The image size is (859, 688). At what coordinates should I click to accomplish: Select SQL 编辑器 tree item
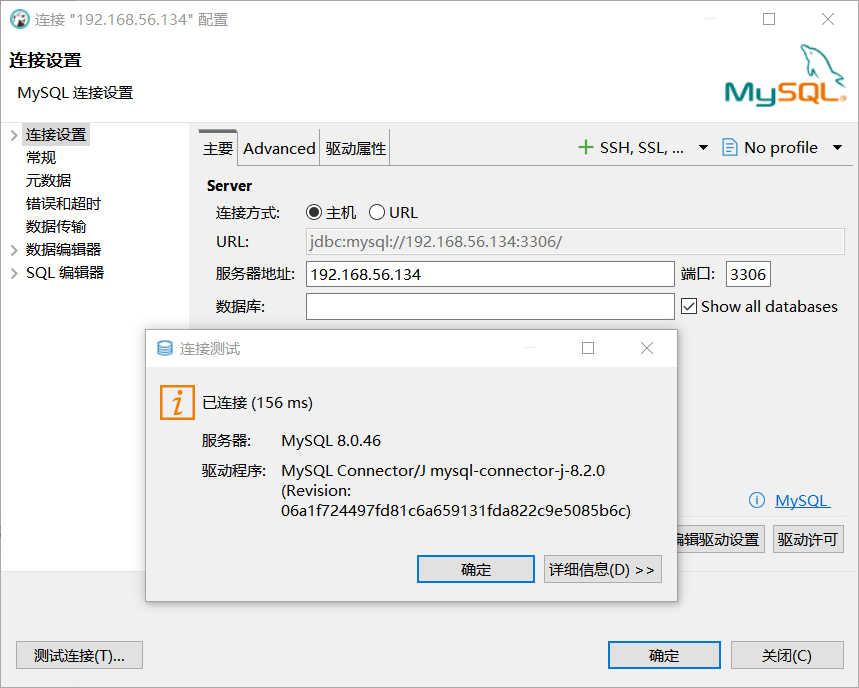(x=65, y=273)
